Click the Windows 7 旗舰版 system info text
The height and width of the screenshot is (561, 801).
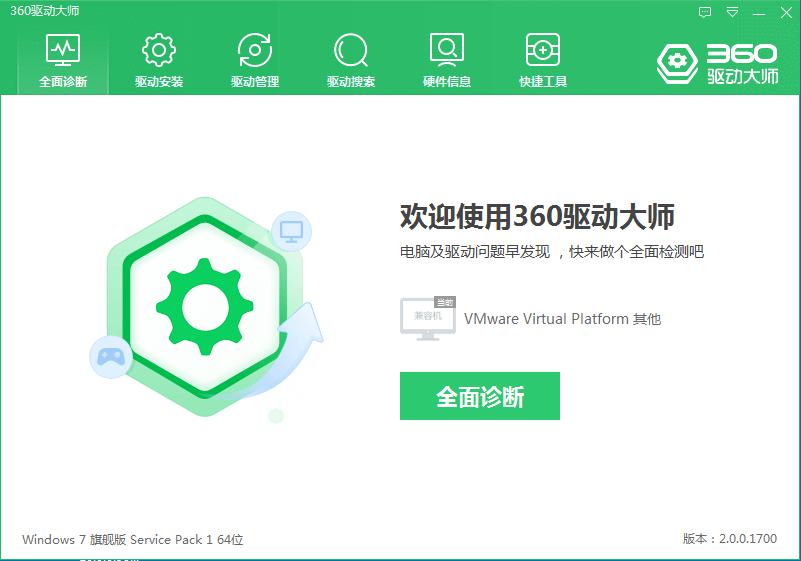[x=133, y=540]
